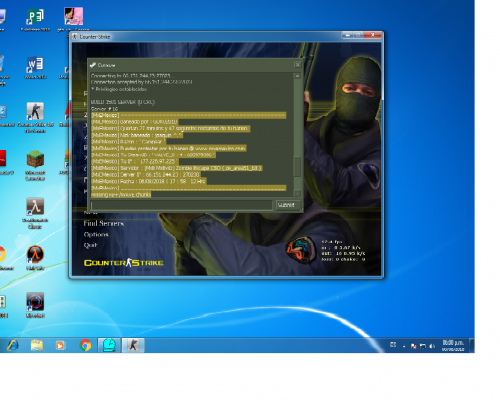Viewport: 500px width, 400px height.
Task: Click the Submit button in console
Action: 286,205
